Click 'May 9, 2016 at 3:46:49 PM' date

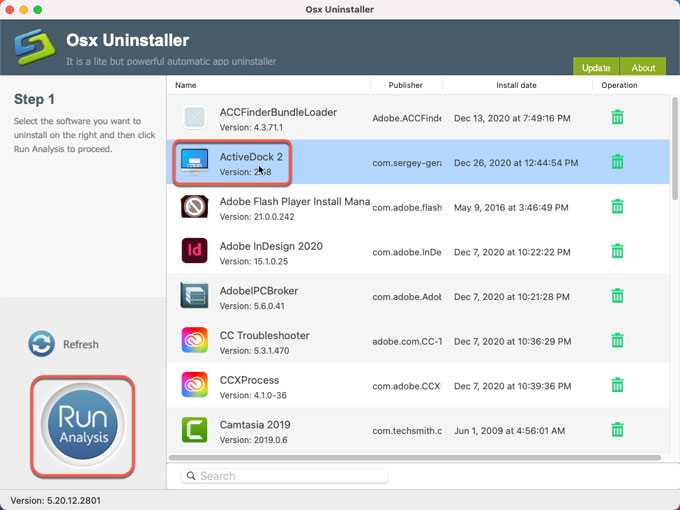click(511, 207)
